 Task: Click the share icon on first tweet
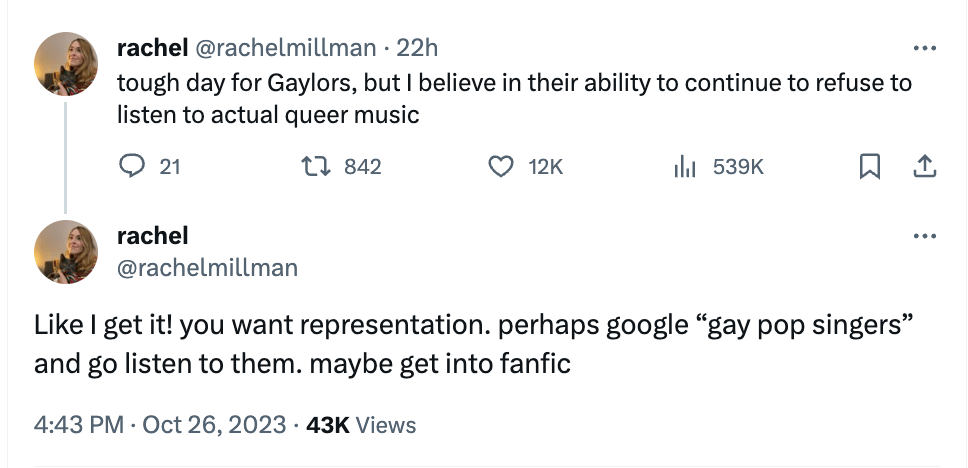(925, 167)
